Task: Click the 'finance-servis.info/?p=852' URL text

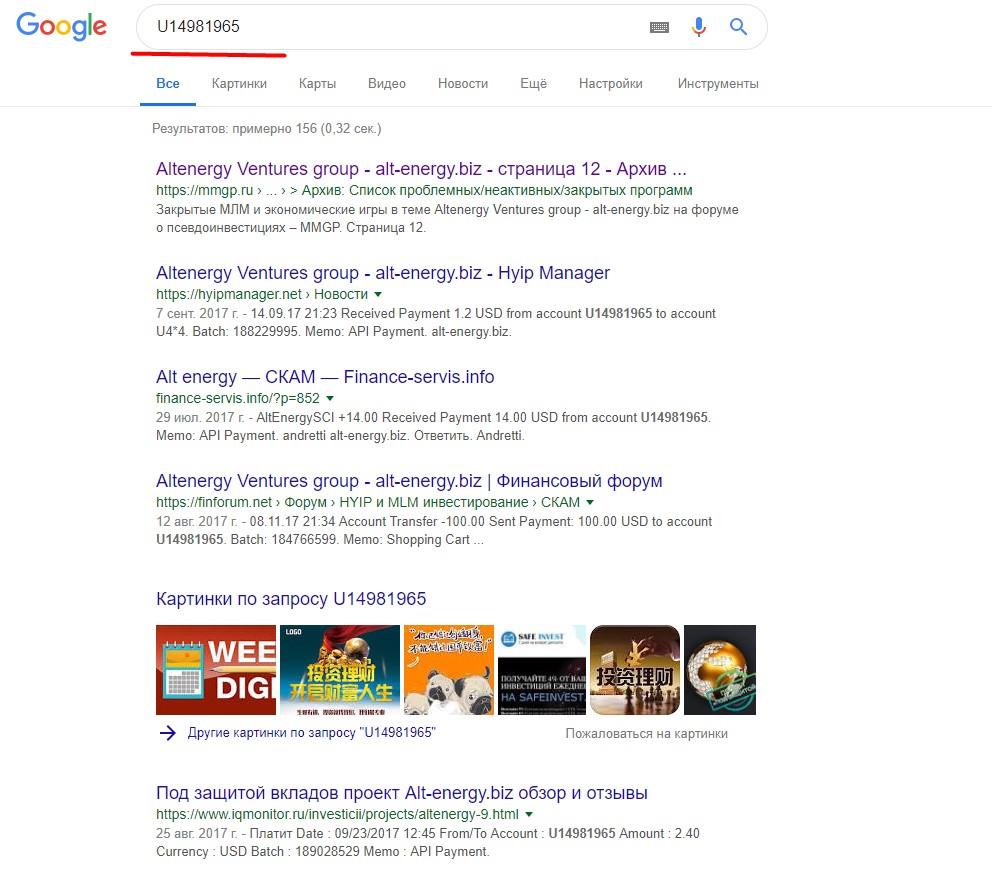Action: (x=238, y=398)
